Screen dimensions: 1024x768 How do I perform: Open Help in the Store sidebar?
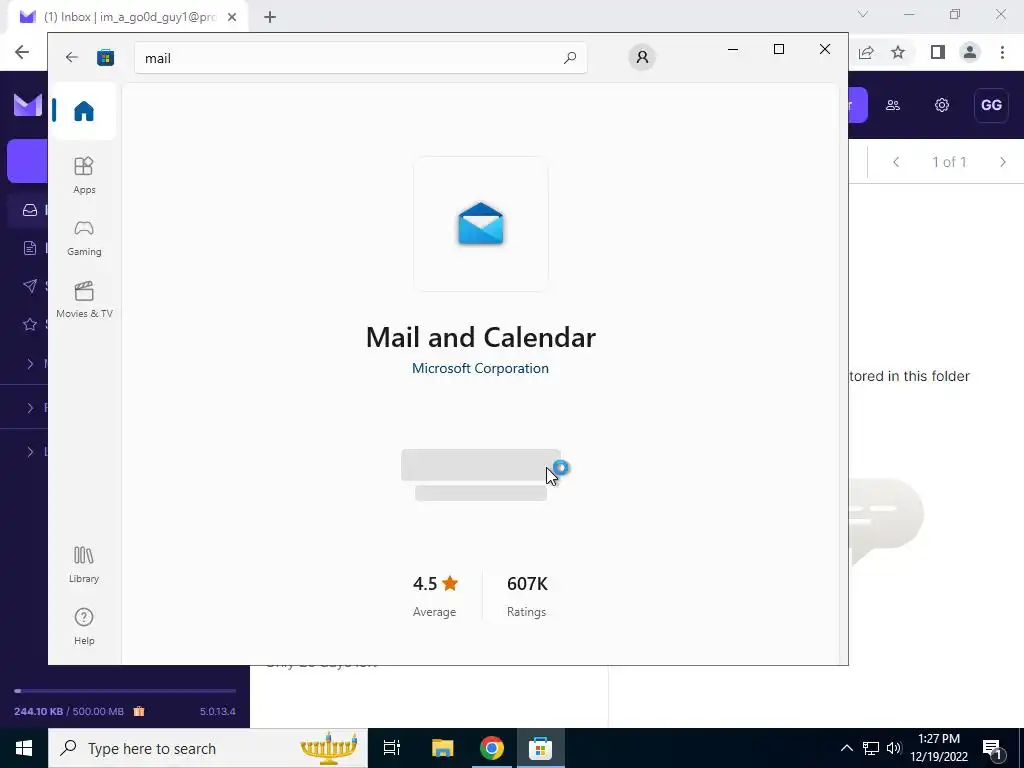[x=84, y=626]
